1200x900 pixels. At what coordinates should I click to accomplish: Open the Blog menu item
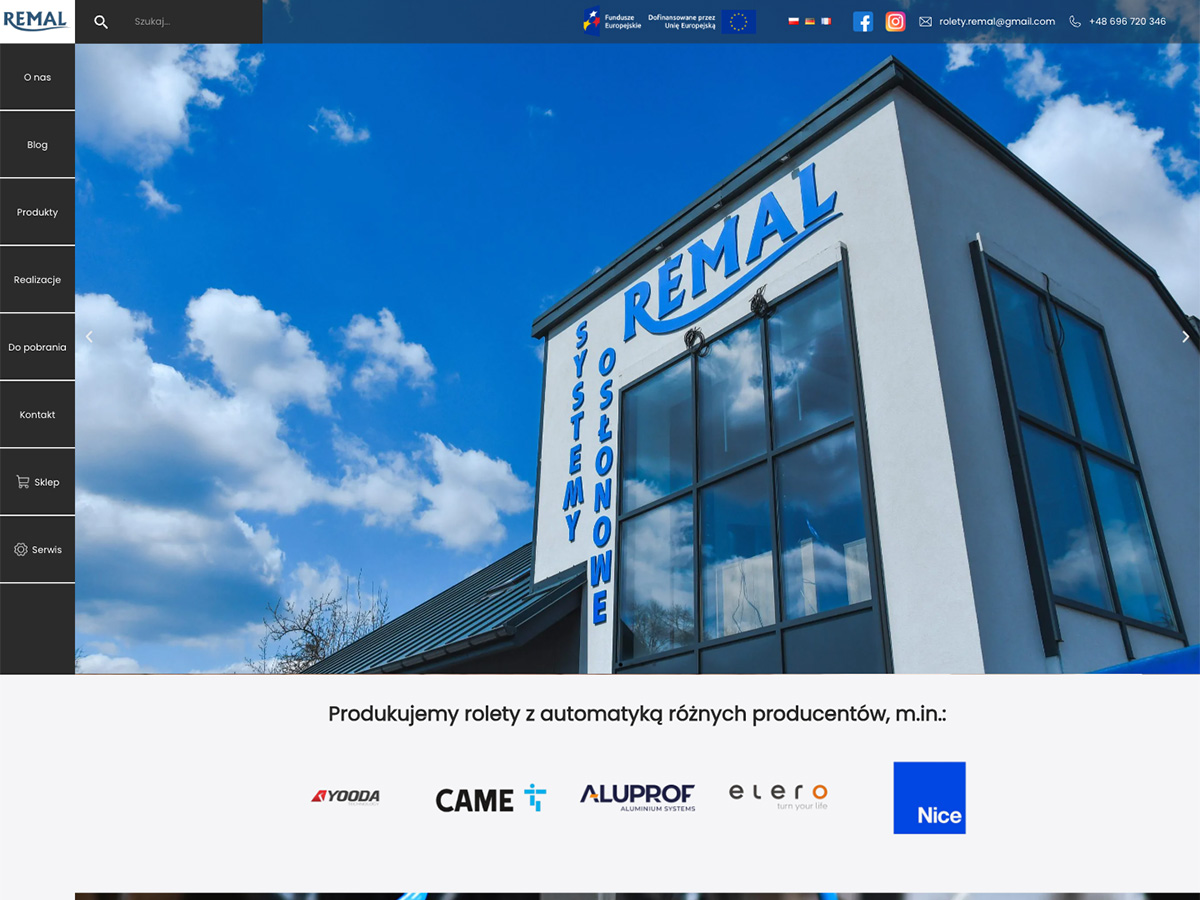coord(37,145)
